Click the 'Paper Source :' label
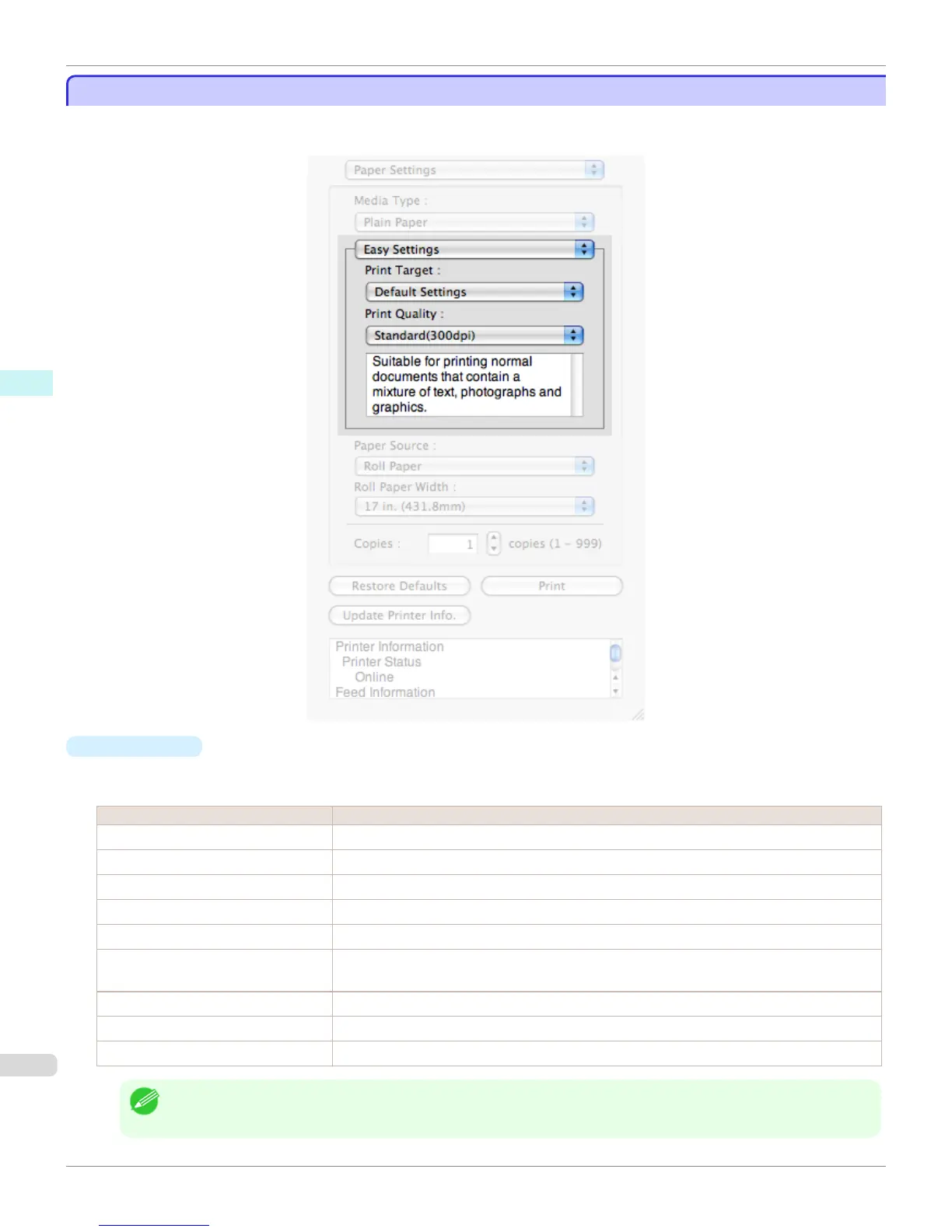 395,446
